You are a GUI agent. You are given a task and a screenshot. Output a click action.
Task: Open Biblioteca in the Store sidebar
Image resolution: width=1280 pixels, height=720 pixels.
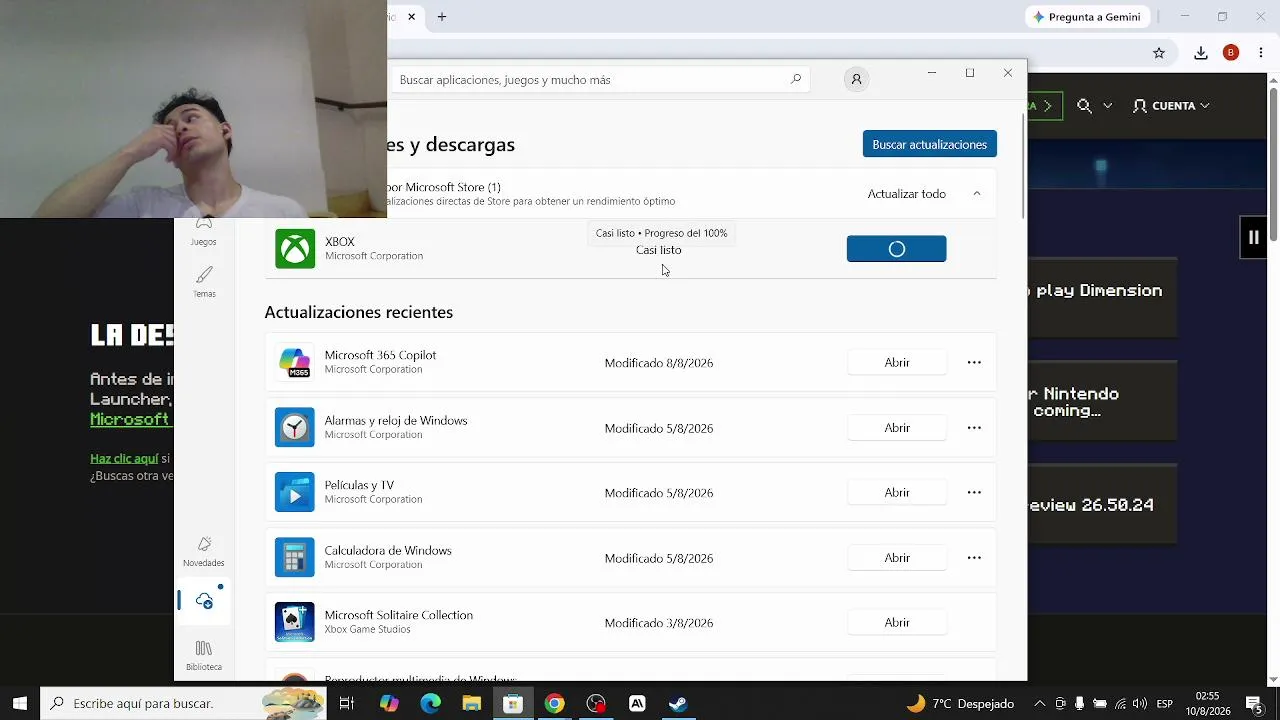coord(204,656)
